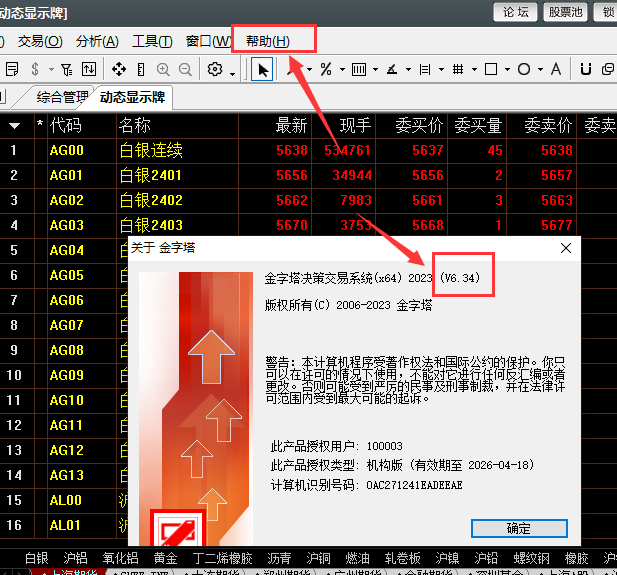Open the settings gear icon
The width and height of the screenshot is (617, 575).
coord(215,69)
